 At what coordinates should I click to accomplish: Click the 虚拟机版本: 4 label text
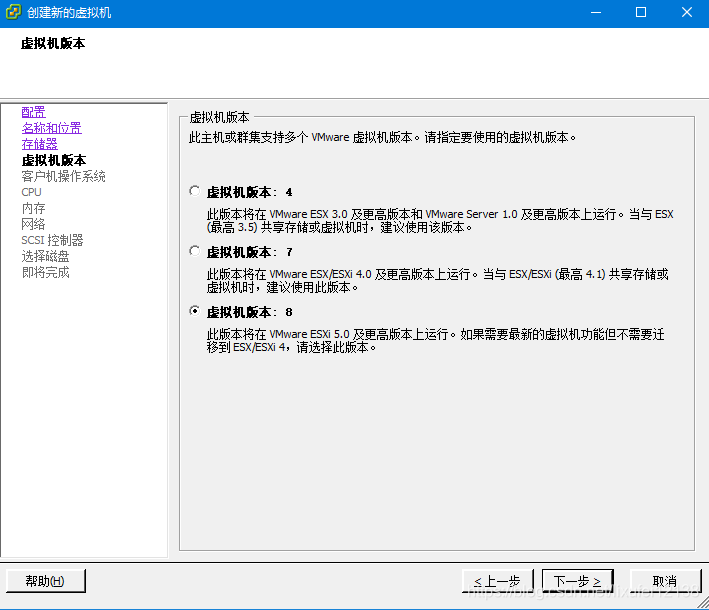[250, 192]
